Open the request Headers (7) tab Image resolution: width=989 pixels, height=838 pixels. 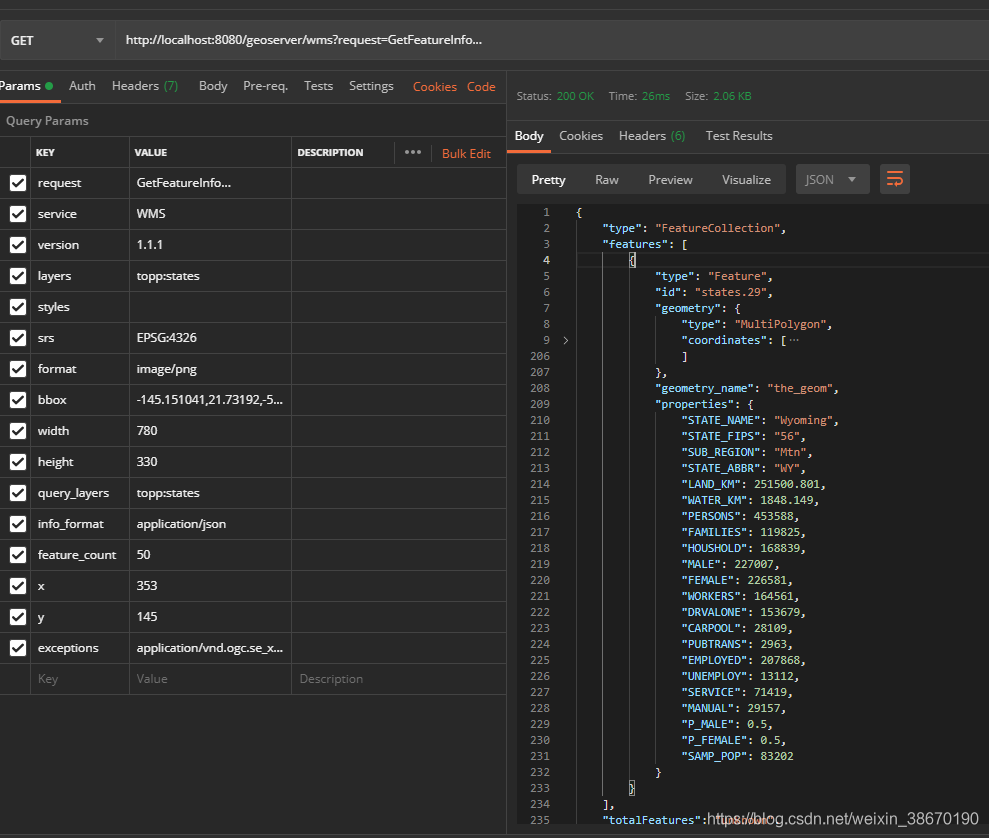145,86
